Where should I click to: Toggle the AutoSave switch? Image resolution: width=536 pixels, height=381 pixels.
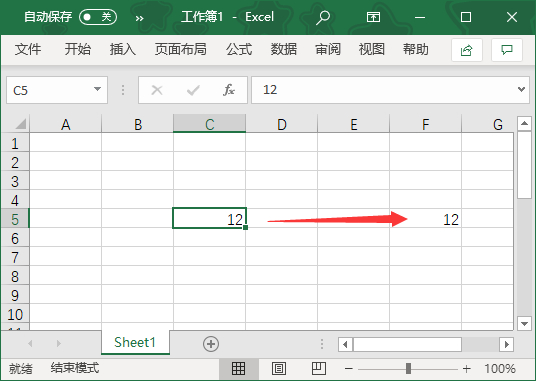tap(98, 17)
